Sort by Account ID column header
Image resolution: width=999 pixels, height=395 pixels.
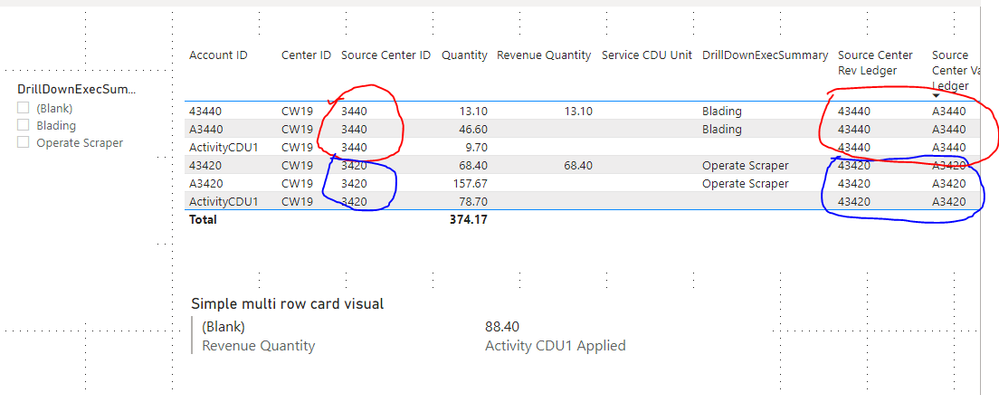[x=218, y=55]
